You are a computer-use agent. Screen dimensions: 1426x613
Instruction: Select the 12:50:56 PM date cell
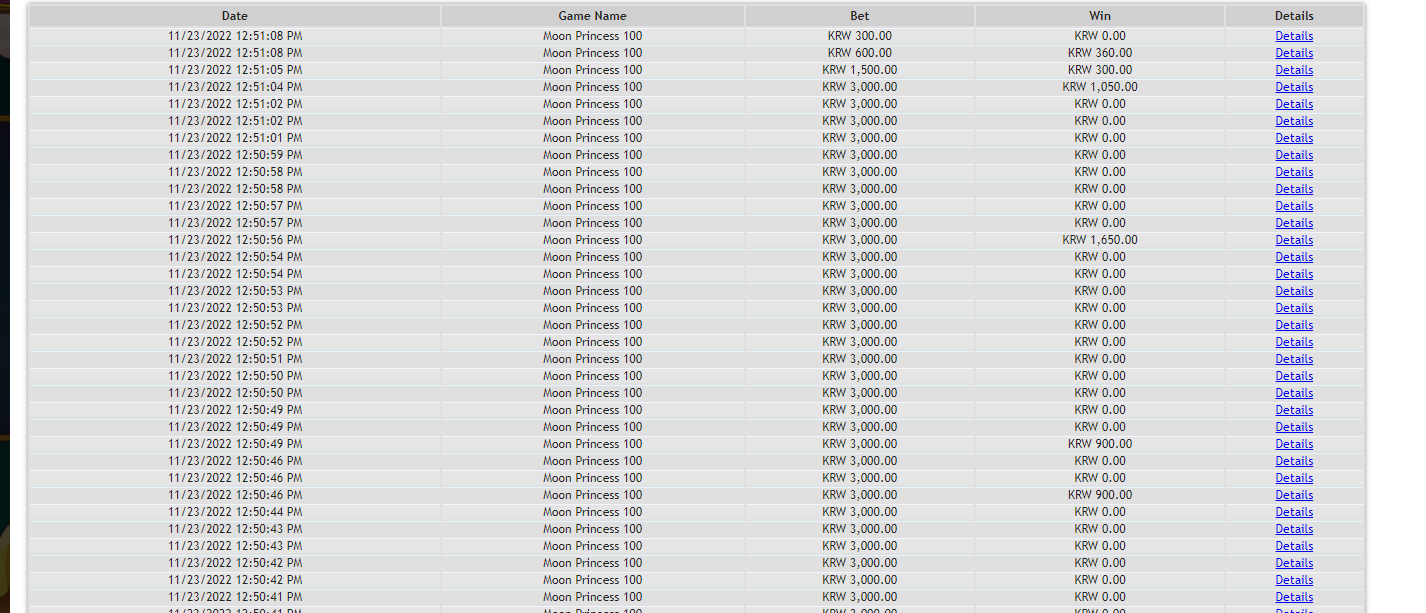click(235, 240)
